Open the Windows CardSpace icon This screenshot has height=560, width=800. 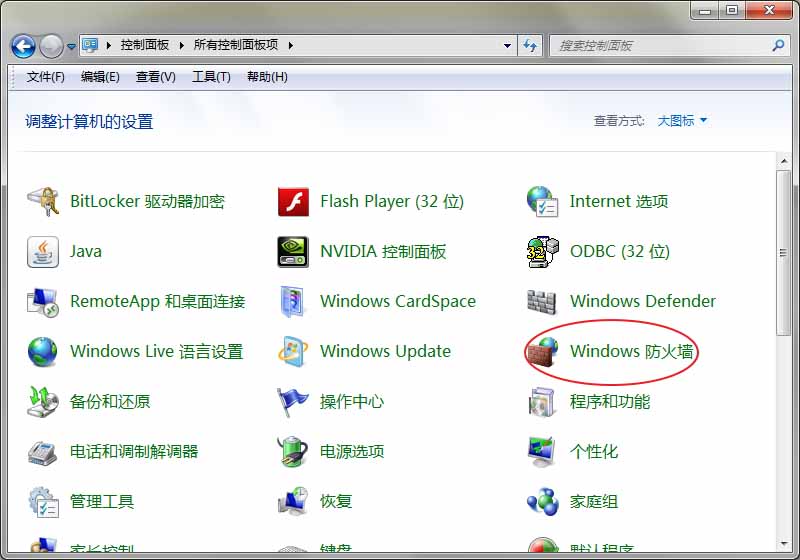click(293, 301)
